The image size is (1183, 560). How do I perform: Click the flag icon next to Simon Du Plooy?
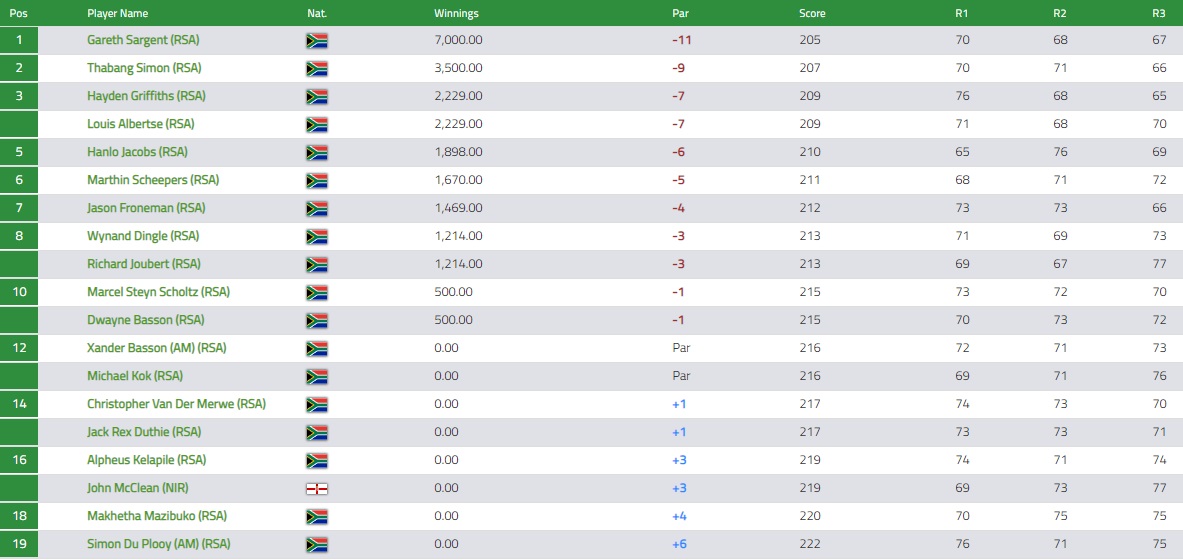[x=317, y=544]
